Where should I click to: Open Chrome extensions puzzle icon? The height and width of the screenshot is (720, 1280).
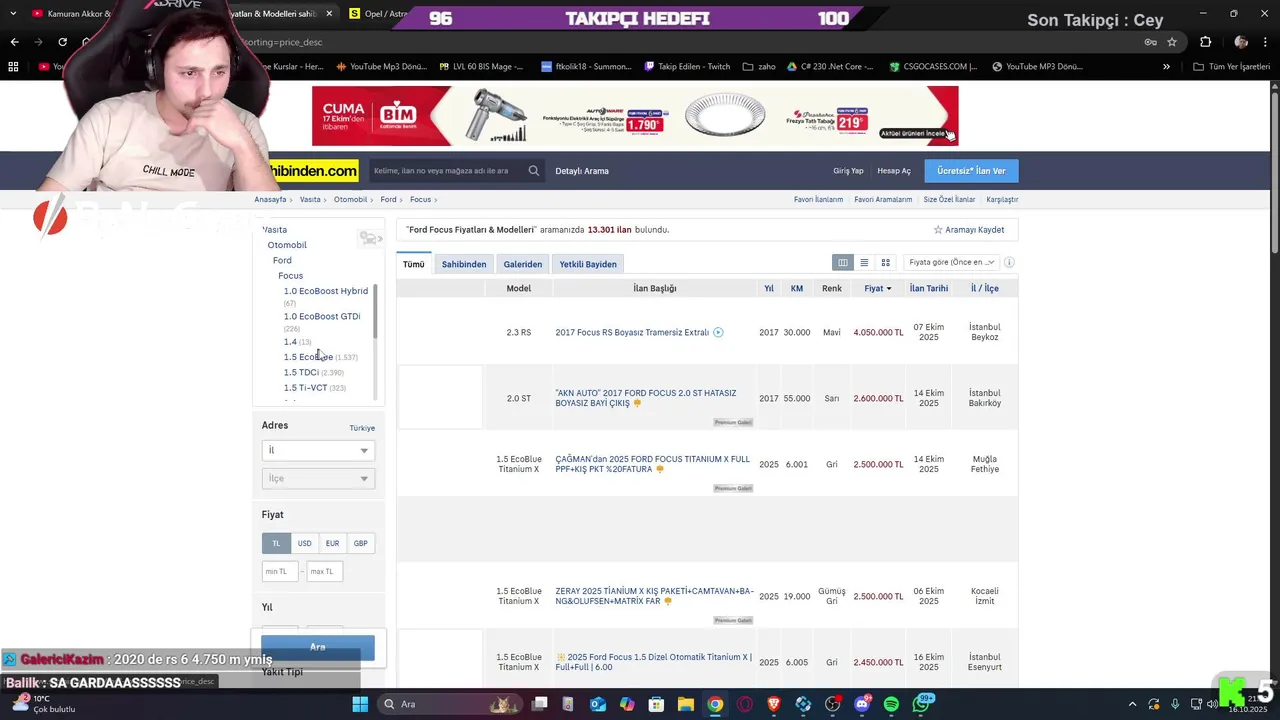(x=1205, y=42)
